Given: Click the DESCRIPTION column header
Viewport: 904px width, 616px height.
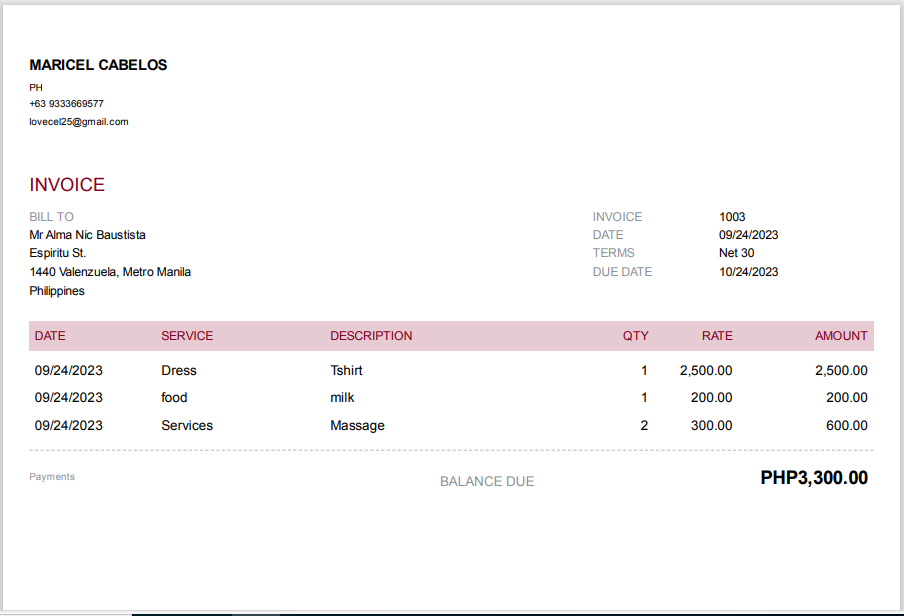Looking at the screenshot, I should (371, 336).
